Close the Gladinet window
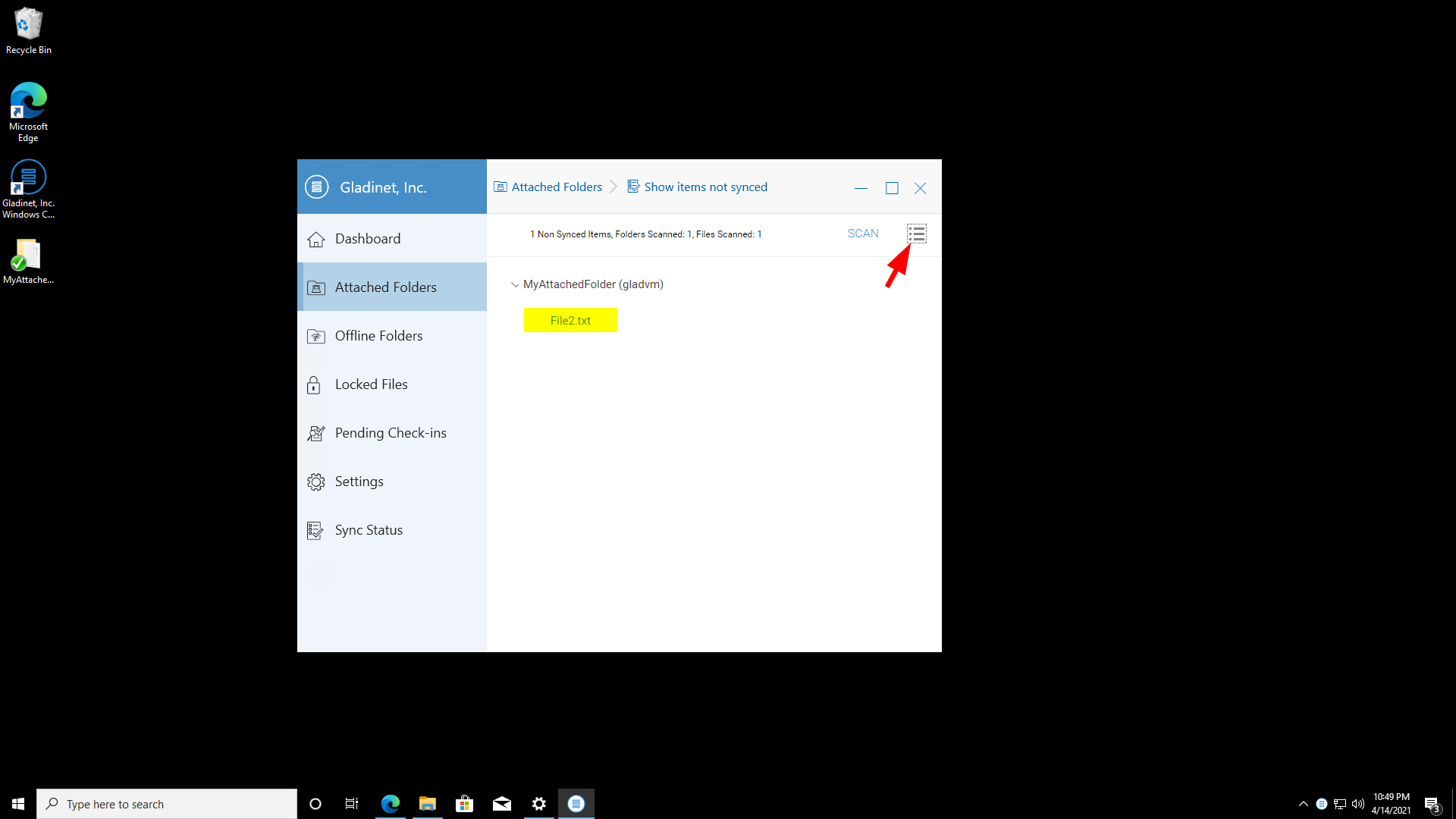 pos(921,188)
